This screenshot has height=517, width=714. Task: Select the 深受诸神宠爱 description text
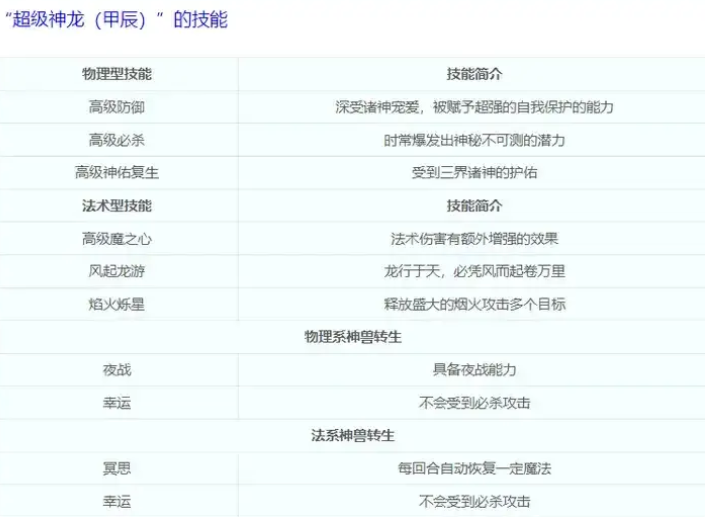[474, 107]
